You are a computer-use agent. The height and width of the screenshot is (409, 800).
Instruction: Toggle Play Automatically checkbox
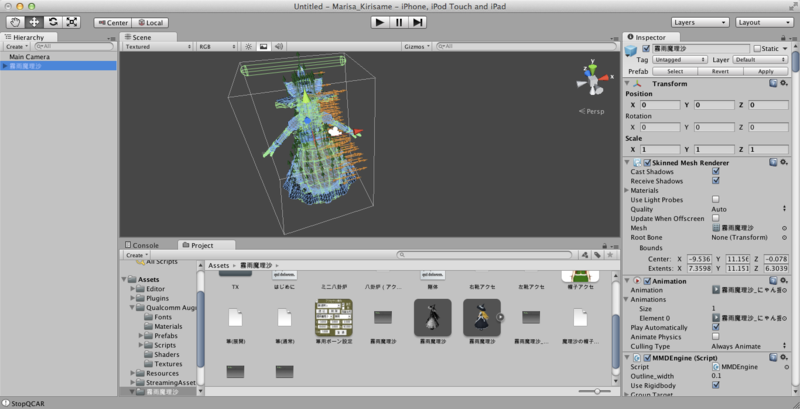pos(715,327)
